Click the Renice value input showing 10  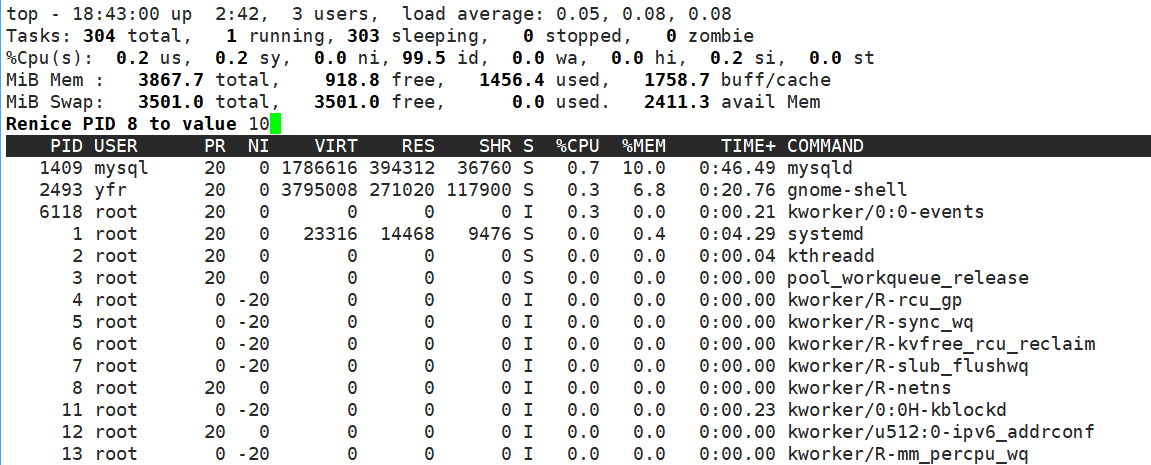(258, 124)
